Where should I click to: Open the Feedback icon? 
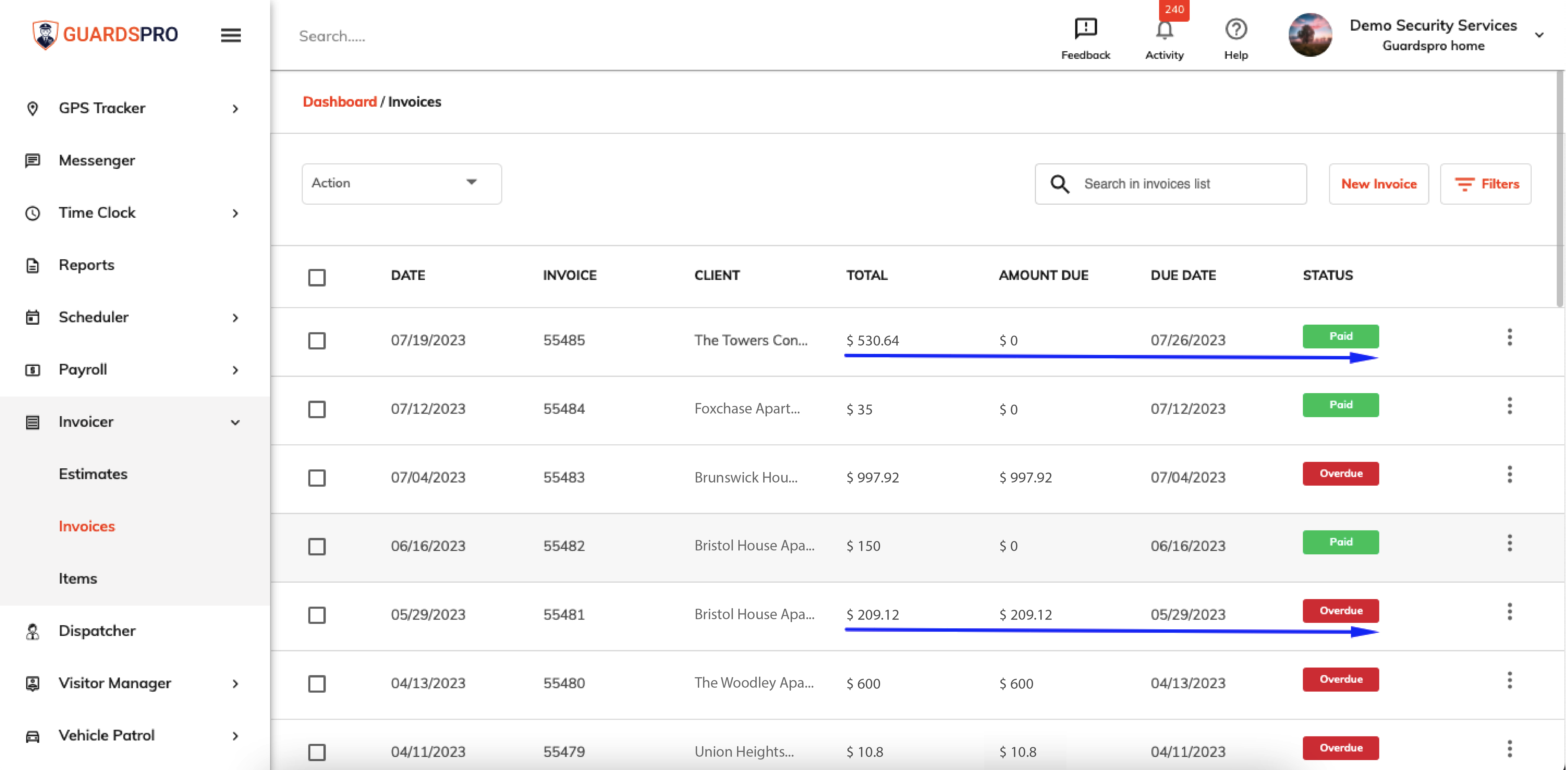1085,28
